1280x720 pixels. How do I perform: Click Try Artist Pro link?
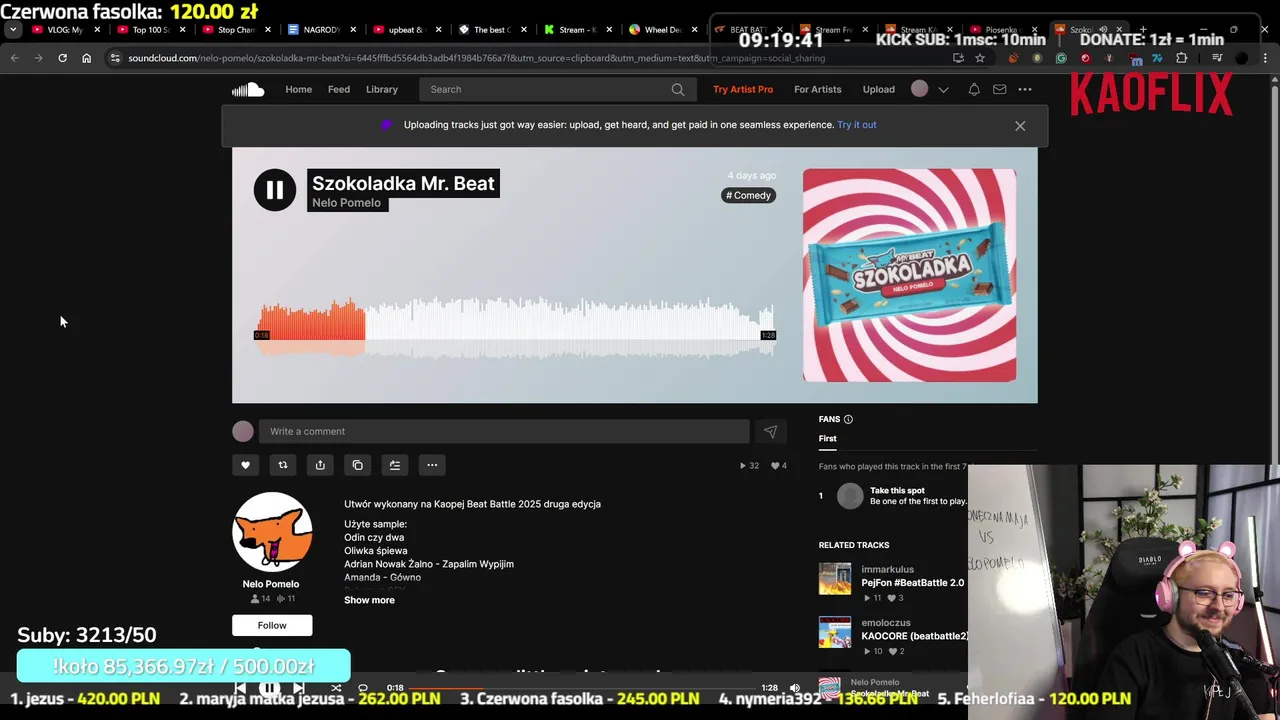pos(743,89)
